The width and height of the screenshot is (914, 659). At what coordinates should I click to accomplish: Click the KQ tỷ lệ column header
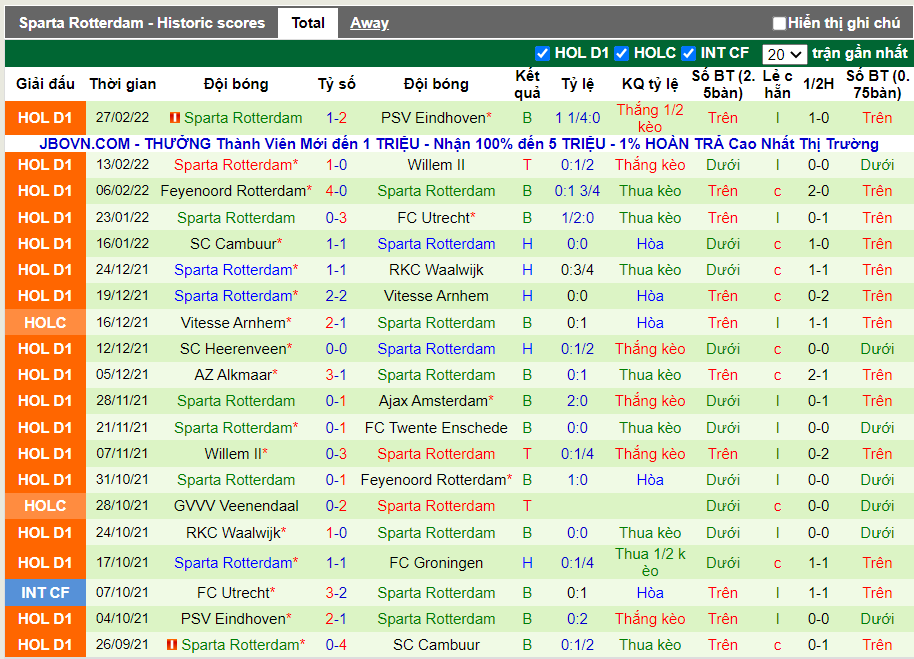[x=650, y=84]
